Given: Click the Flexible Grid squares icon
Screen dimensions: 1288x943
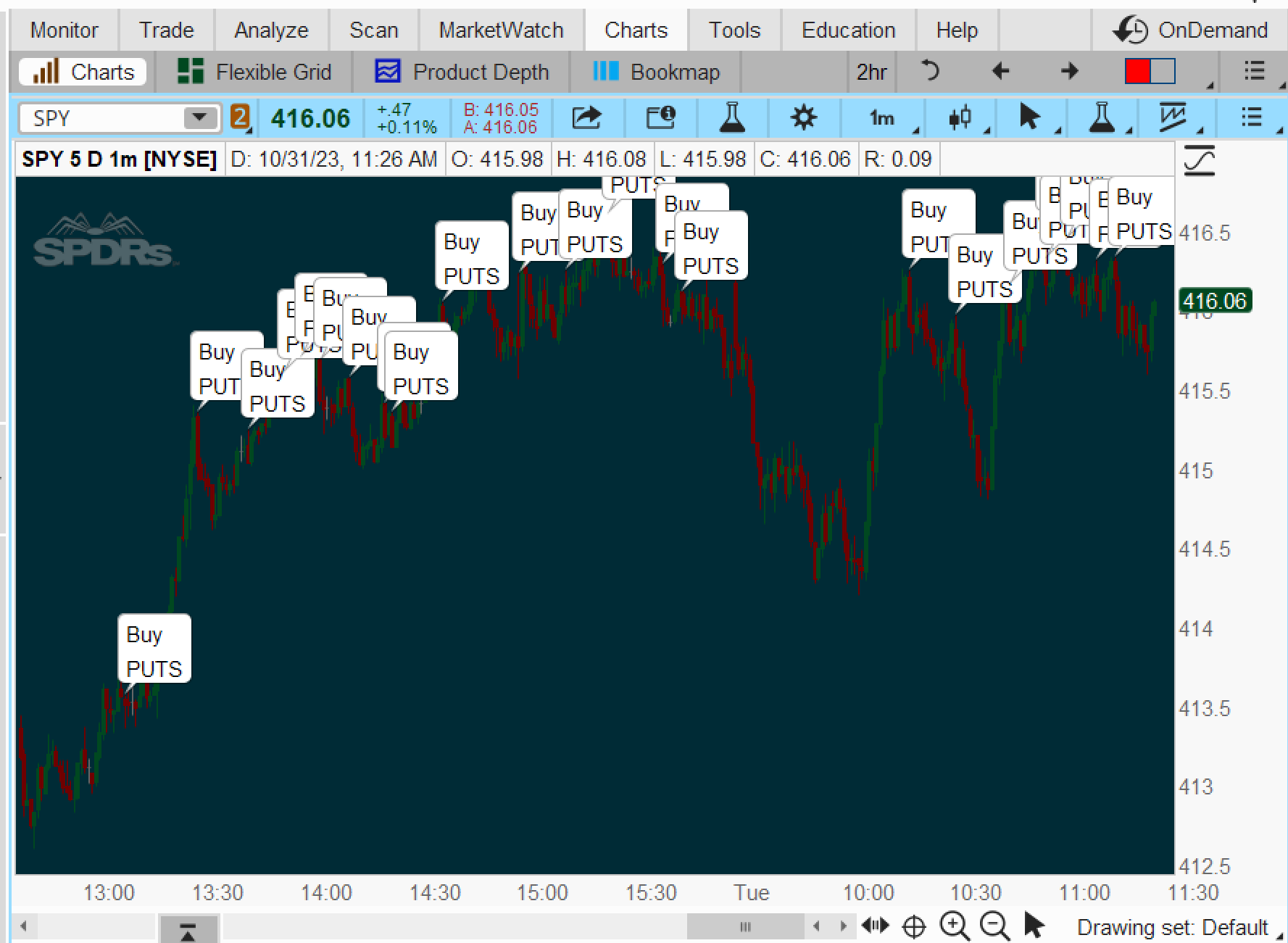Looking at the screenshot, I should (x=191, y=71).
